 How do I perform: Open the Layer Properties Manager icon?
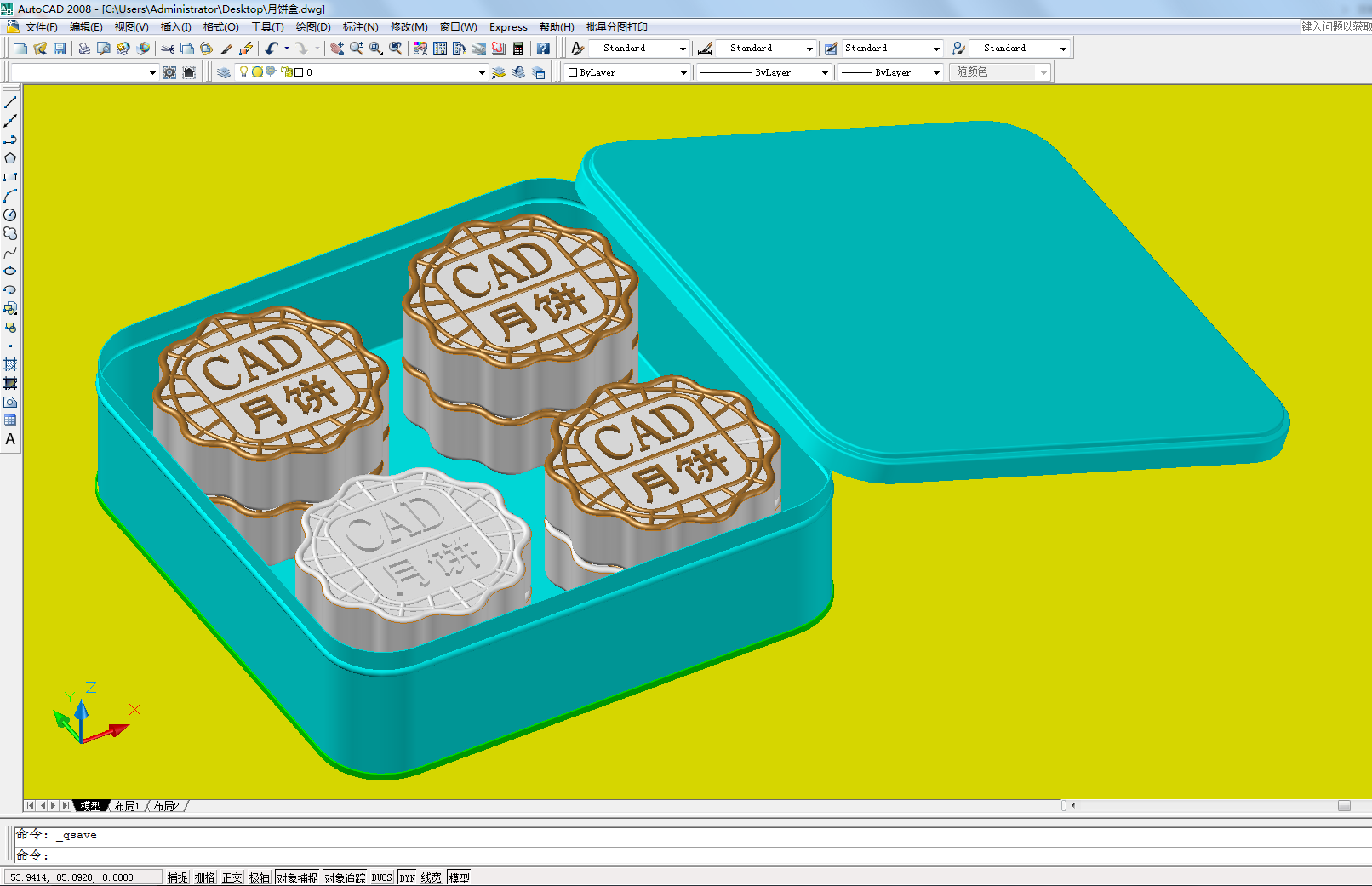pyautogui.click(x=224, y=72)
